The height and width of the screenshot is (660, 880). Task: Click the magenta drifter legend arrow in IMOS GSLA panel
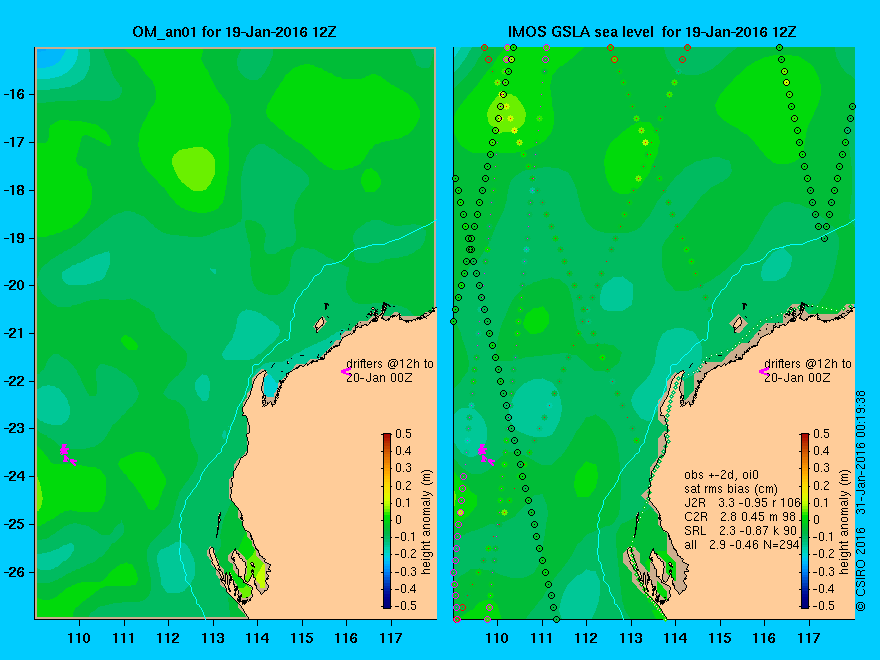click(764, 372)
